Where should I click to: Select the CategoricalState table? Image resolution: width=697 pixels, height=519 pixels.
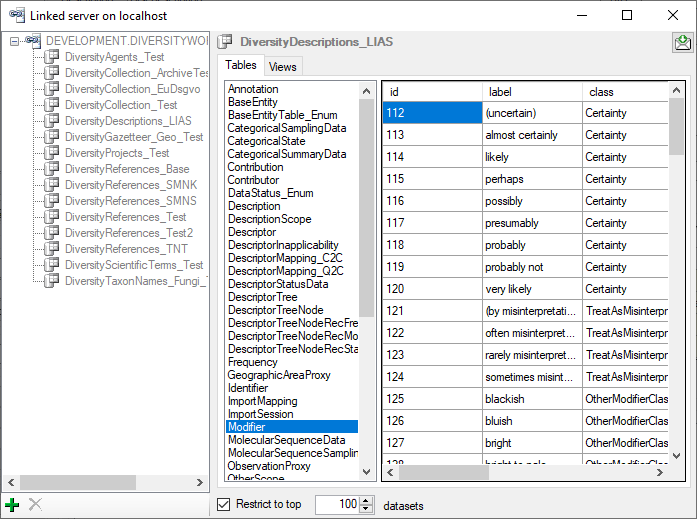(x=267, y=141)
